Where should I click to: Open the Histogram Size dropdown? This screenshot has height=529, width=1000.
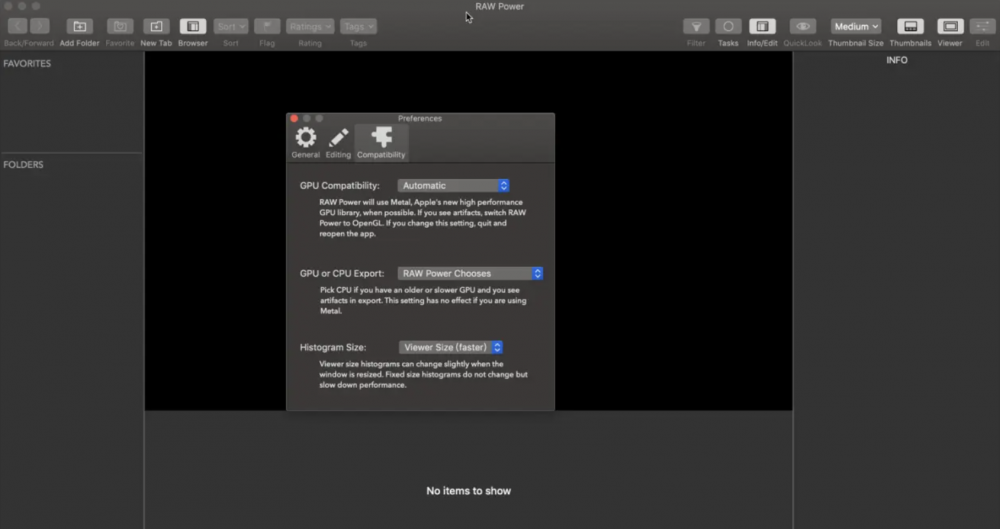pos(451,347)
